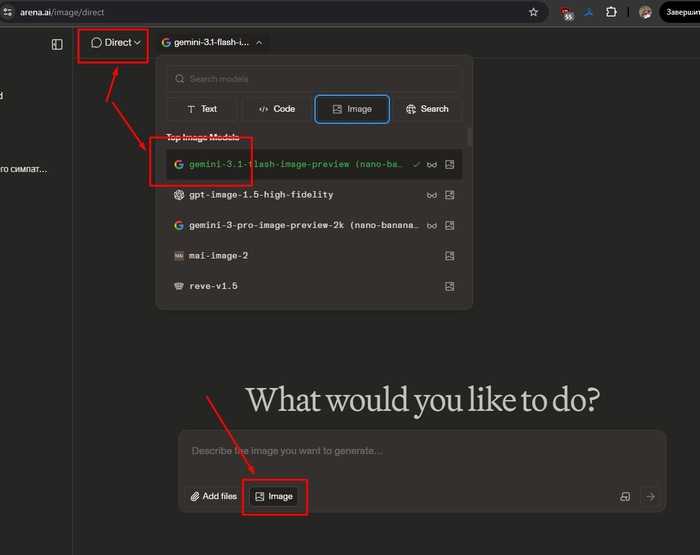Choose mai-image-2 model
The width and height of the screenshot is (700, 555).
(x=314, y=255)
